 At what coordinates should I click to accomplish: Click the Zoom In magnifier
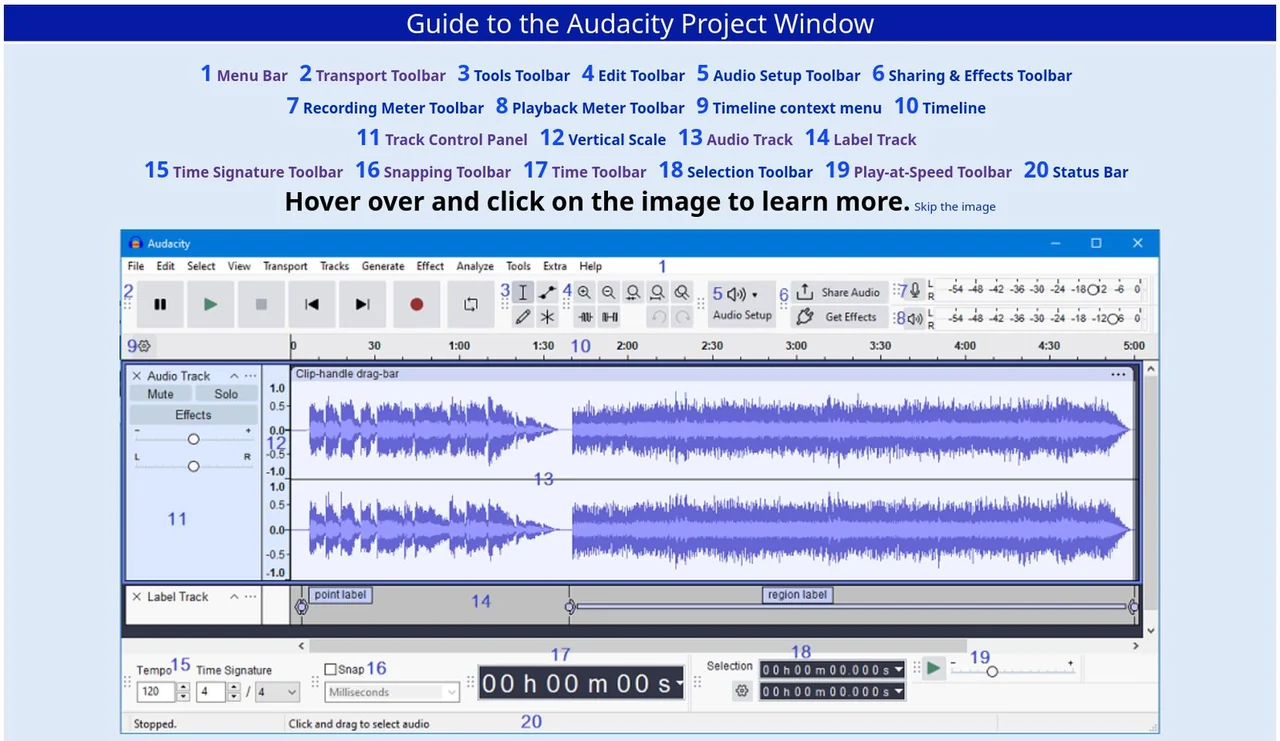click(584, 293)
